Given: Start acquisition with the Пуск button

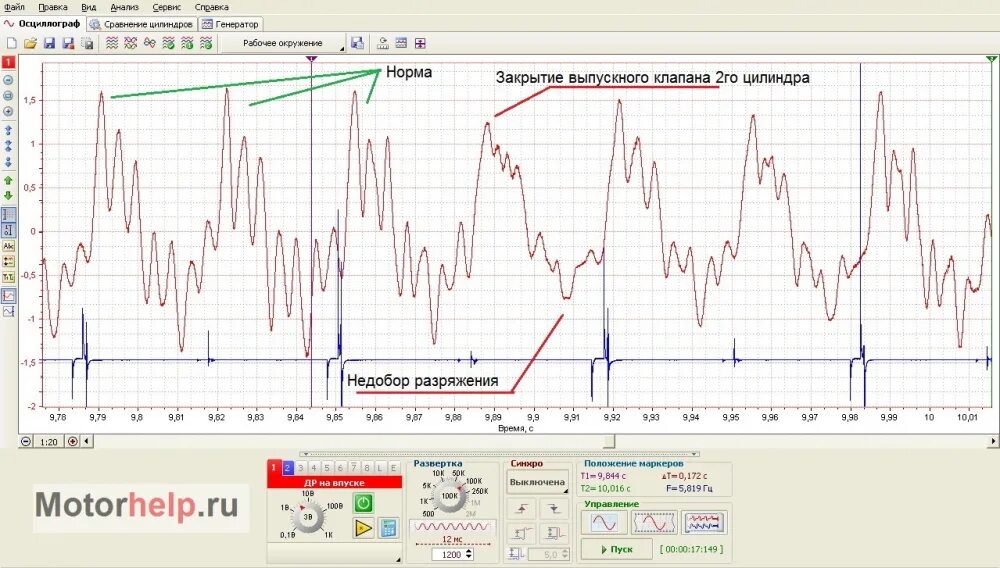Looking at the screenshot, I should point(616,549).
